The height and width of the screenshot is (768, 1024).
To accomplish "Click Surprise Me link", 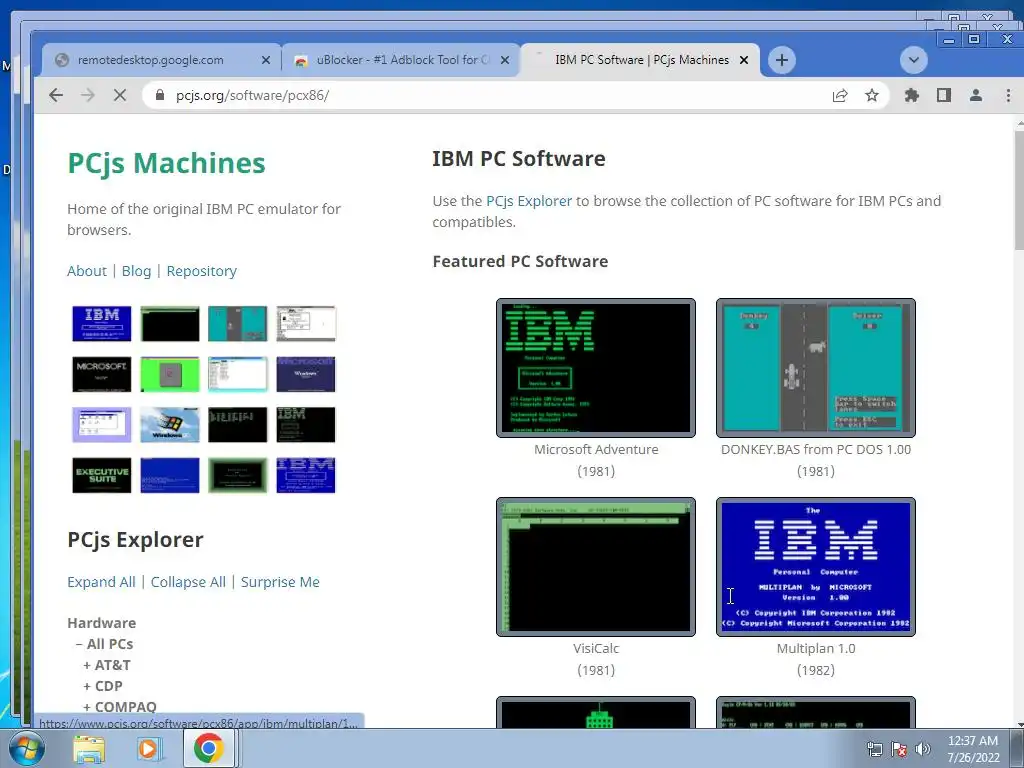I will point(280,582).
